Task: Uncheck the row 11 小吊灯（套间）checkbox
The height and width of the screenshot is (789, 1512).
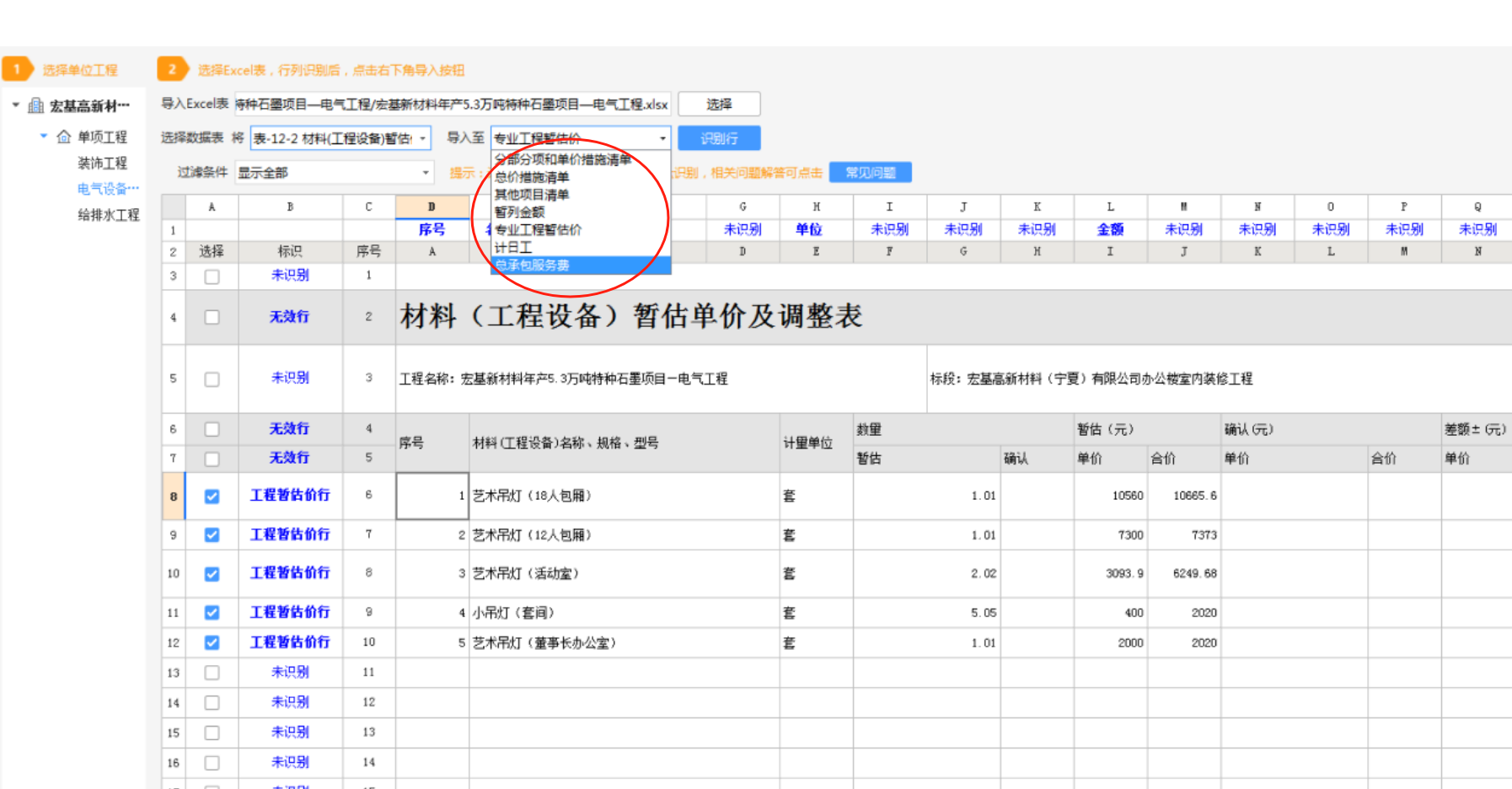Action: tap(212, 613)
